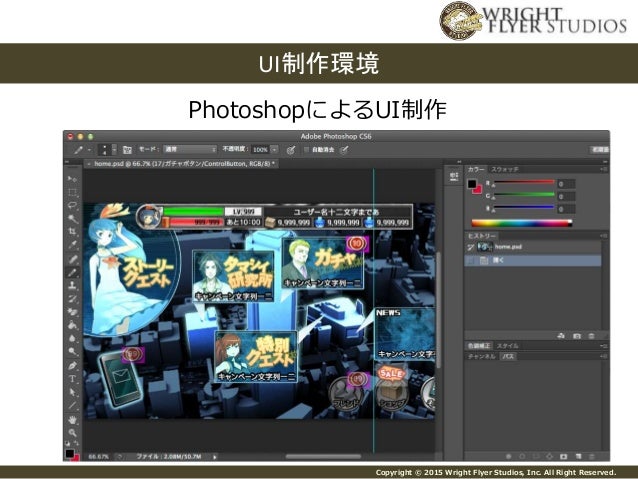Image resolution: width=638 pixels, height=479 pixels.
Task: Click the rainbow color spectrum ramp
Action: [522, 223]
